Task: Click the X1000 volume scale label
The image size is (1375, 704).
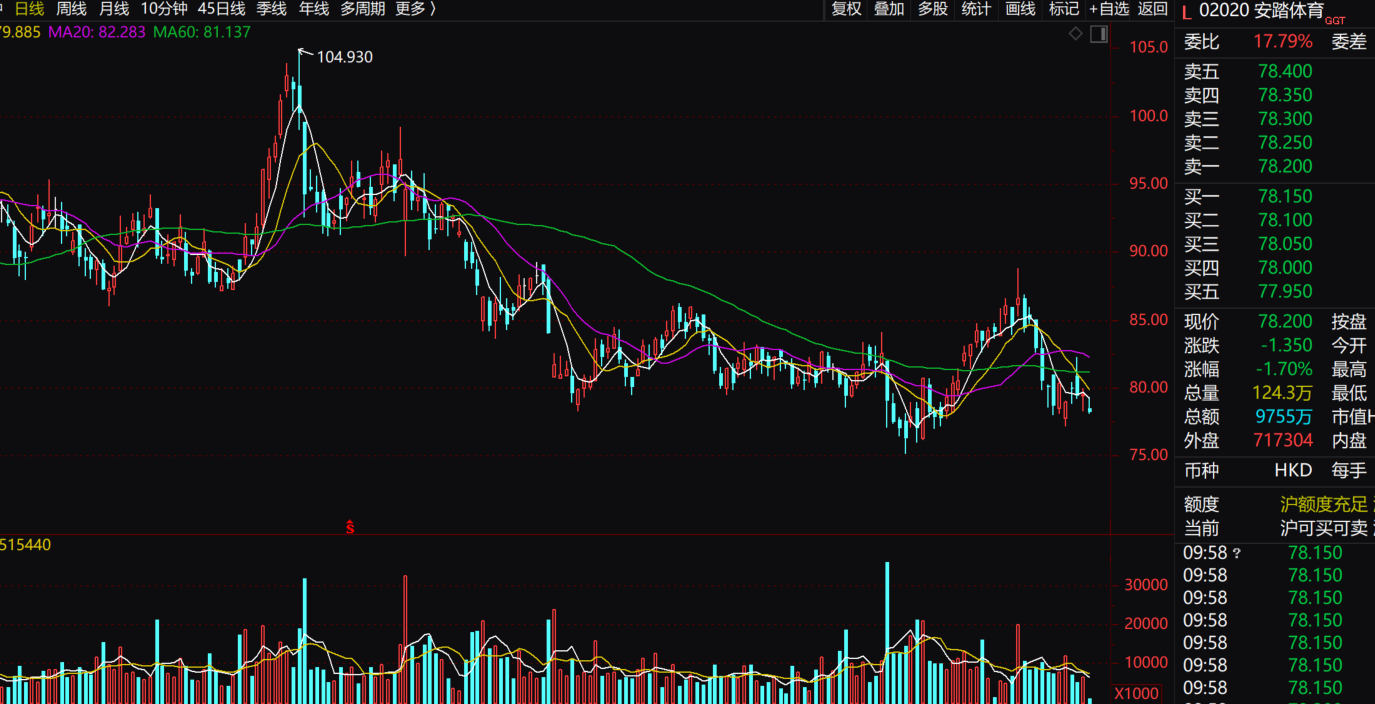Action: (1136, 693)
